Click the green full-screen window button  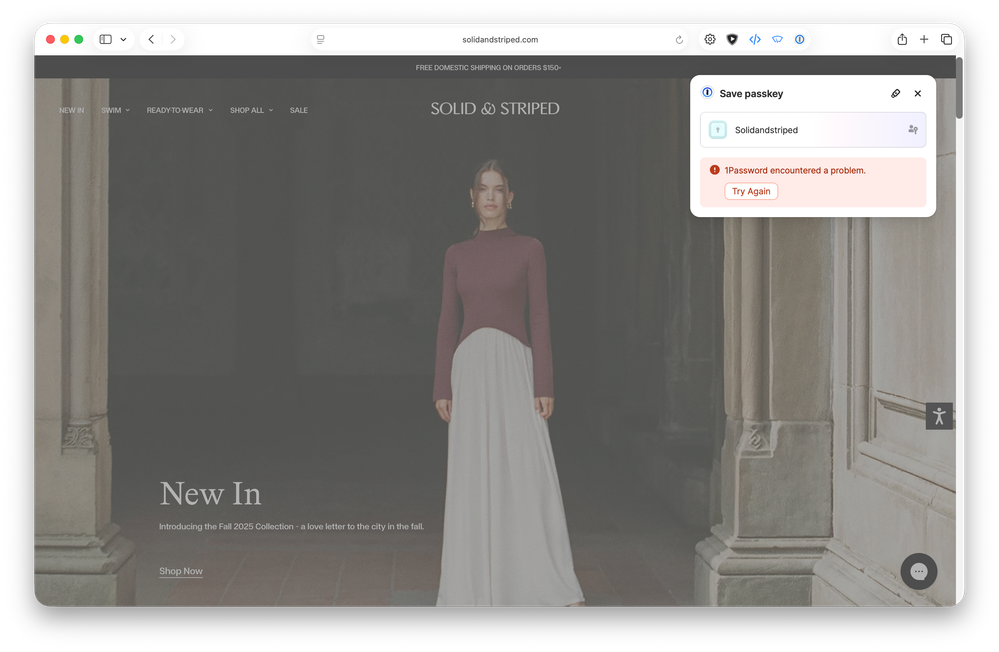pos(79,40)
